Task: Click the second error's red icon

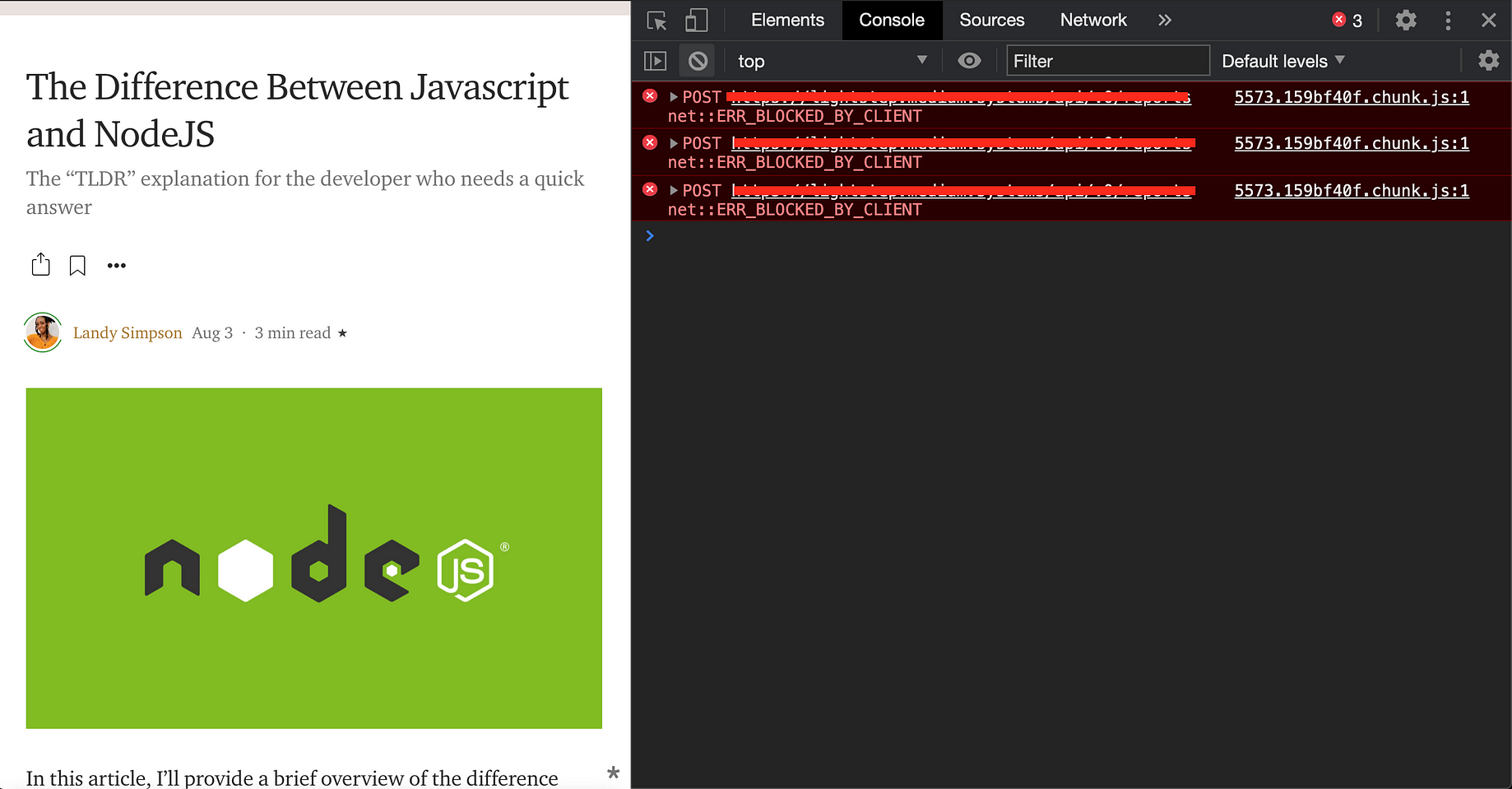Action: pos(650,142)
